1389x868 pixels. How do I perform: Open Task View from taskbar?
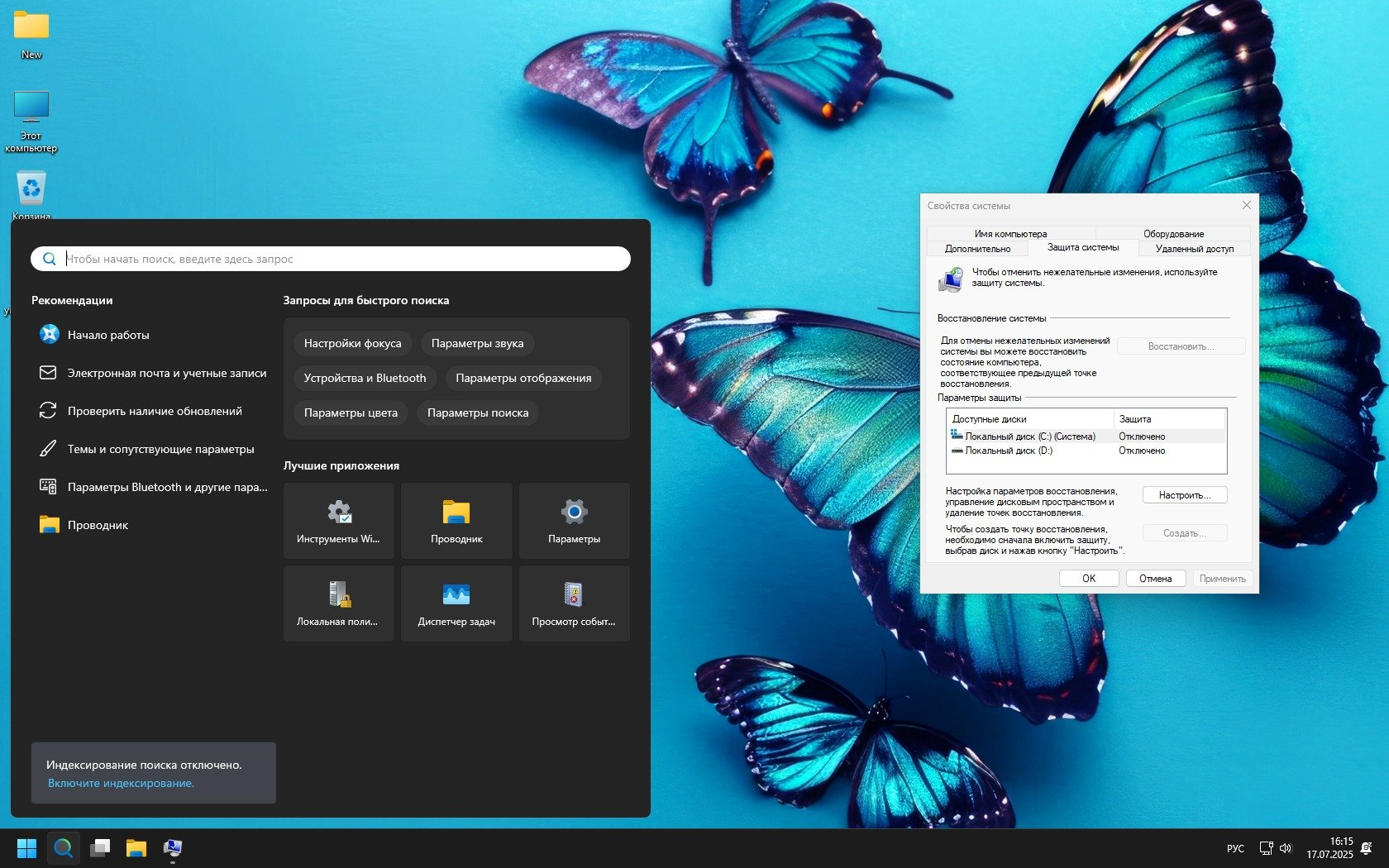pyautogui.click(x=100, y=848)
